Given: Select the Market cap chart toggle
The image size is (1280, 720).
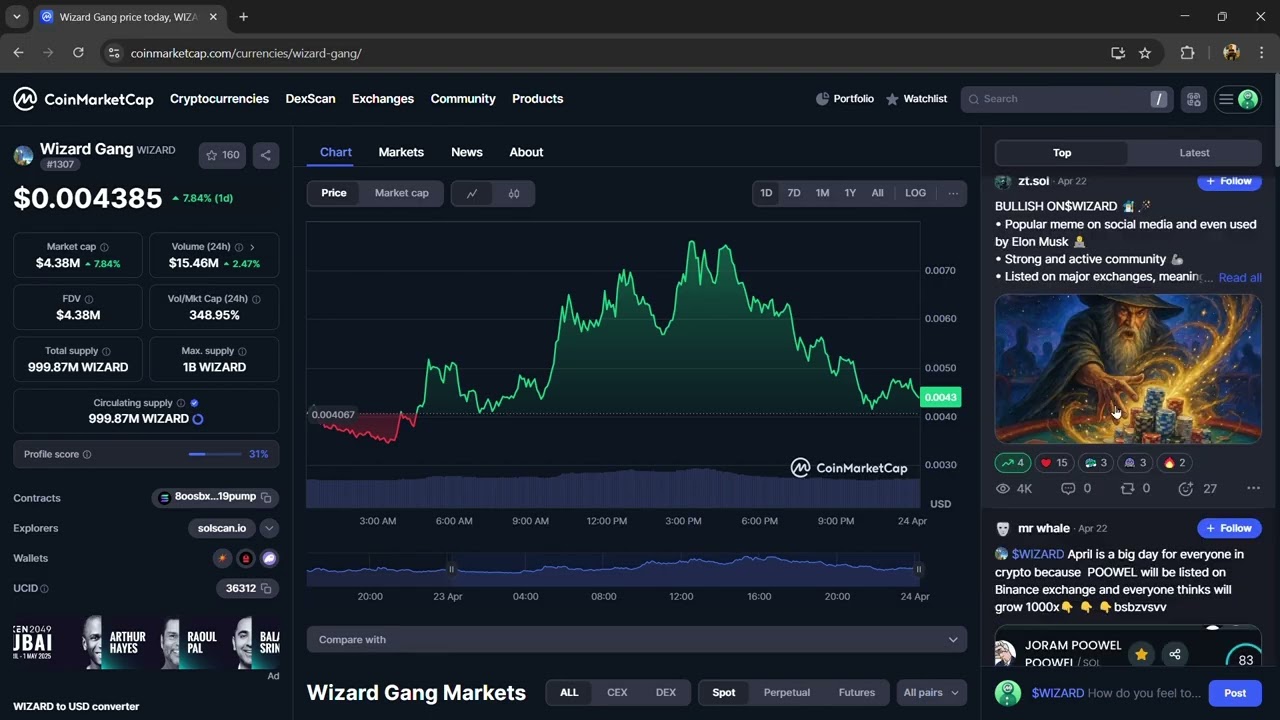Looking at the screenshot, I should click(402, 193).
